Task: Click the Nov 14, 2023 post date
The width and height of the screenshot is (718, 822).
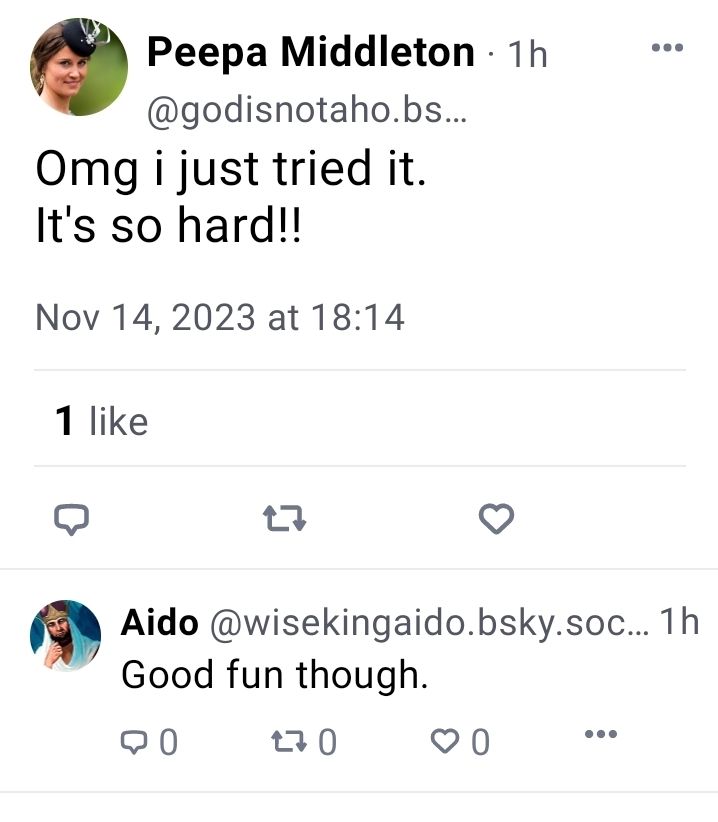Action: [219, 317]
